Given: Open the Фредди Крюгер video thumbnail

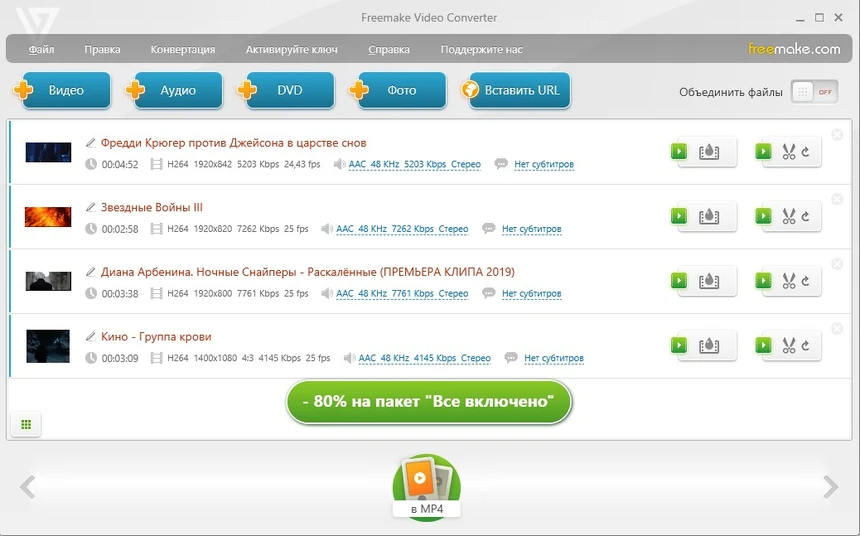Looking at the screenshot, I should click(48, 152).
